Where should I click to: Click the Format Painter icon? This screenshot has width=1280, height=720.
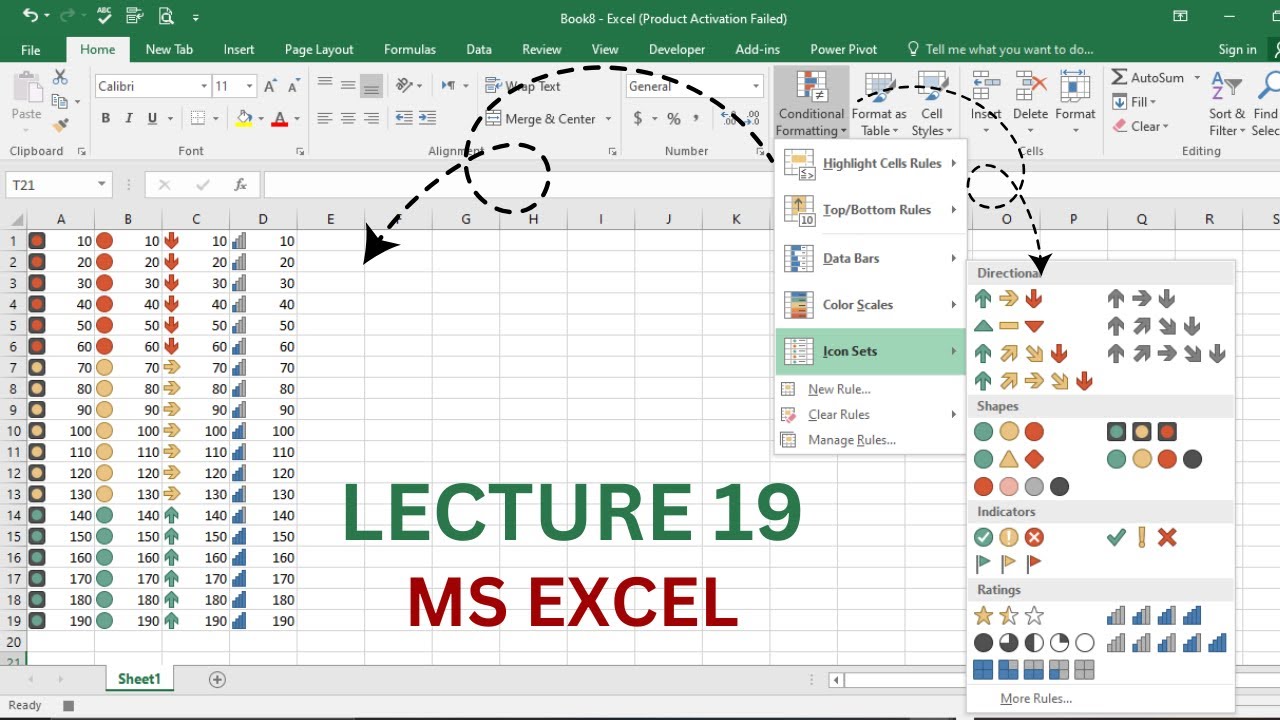tap(60, 126)
